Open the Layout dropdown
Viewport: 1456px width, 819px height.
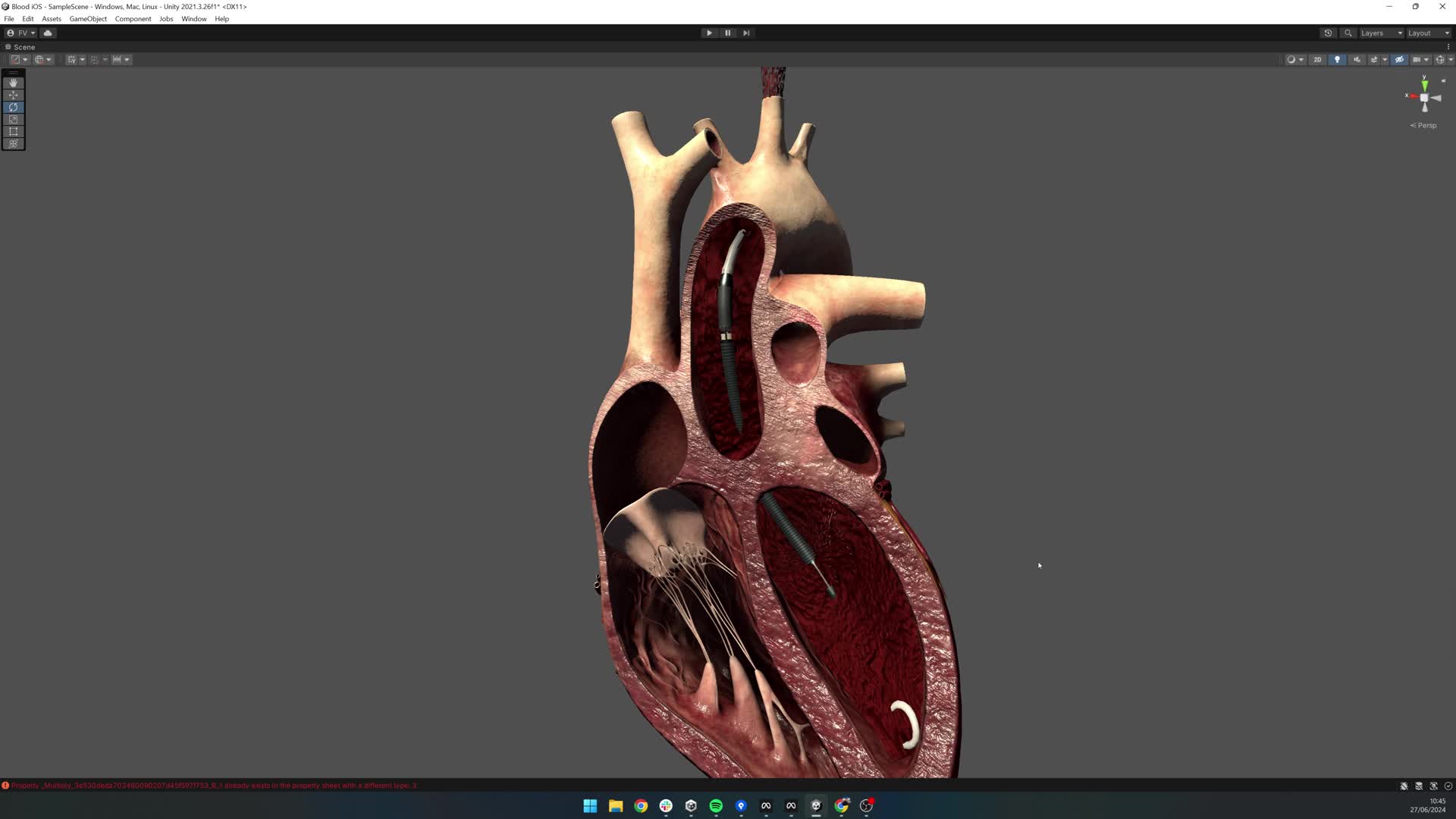tap(1424, 33)
